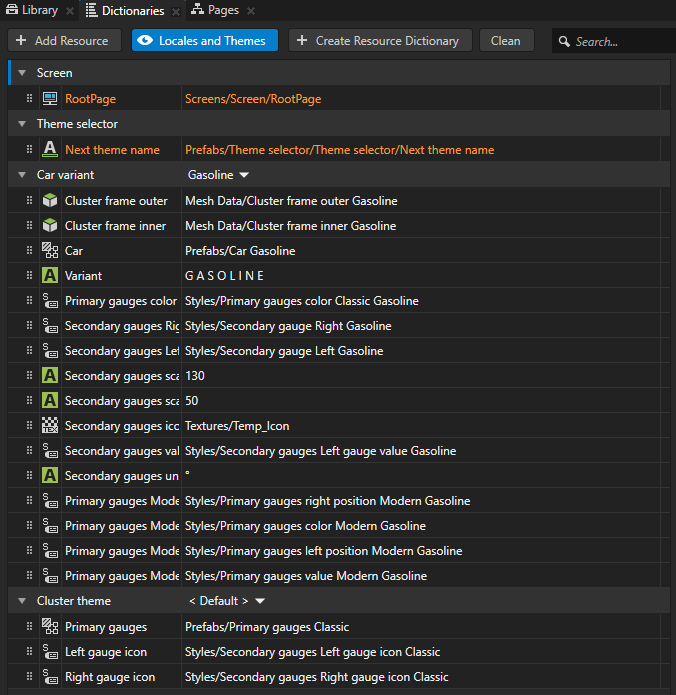Collapse the Car variant section
Viewport: 676px width, 695px height.
22,175
